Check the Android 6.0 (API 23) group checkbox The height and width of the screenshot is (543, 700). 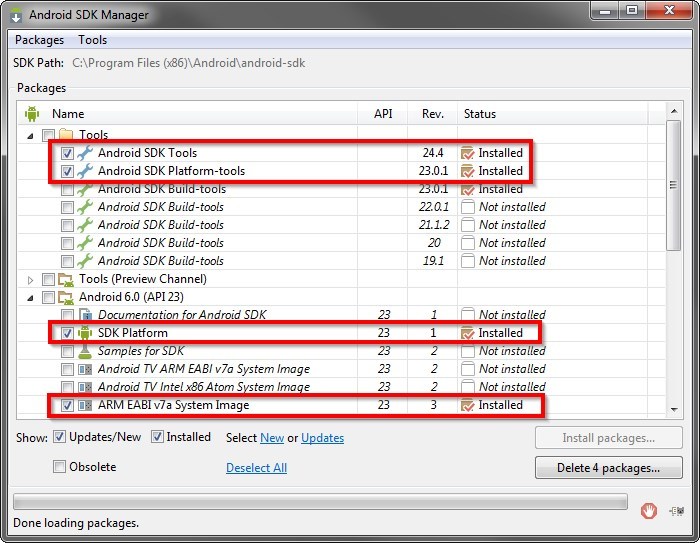[48, 297]
